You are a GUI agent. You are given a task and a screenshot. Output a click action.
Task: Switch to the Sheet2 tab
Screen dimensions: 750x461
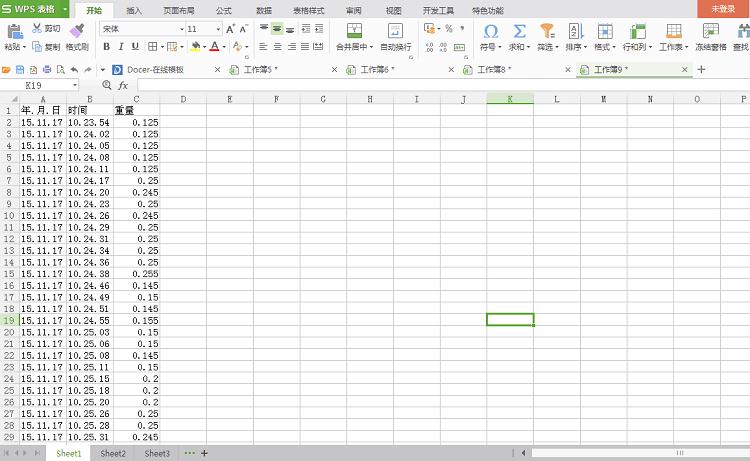pos(113,454)
